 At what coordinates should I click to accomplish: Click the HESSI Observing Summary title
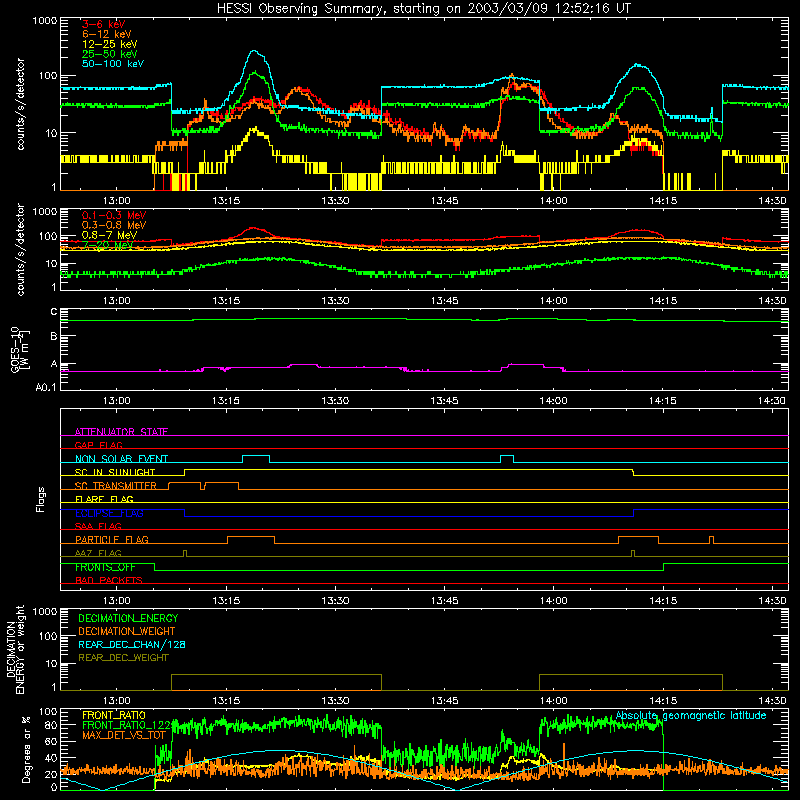tap(424, 8)
